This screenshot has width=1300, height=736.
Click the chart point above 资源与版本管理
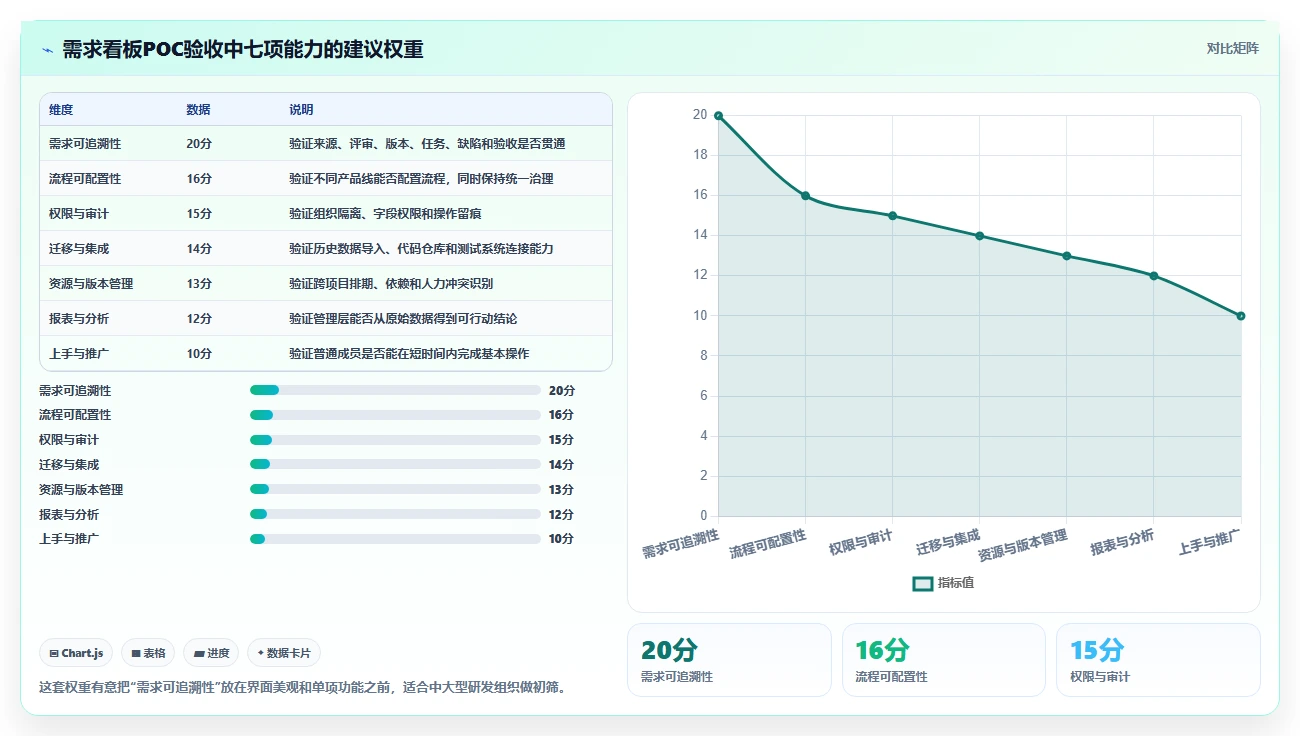(x=1066, y=256)
